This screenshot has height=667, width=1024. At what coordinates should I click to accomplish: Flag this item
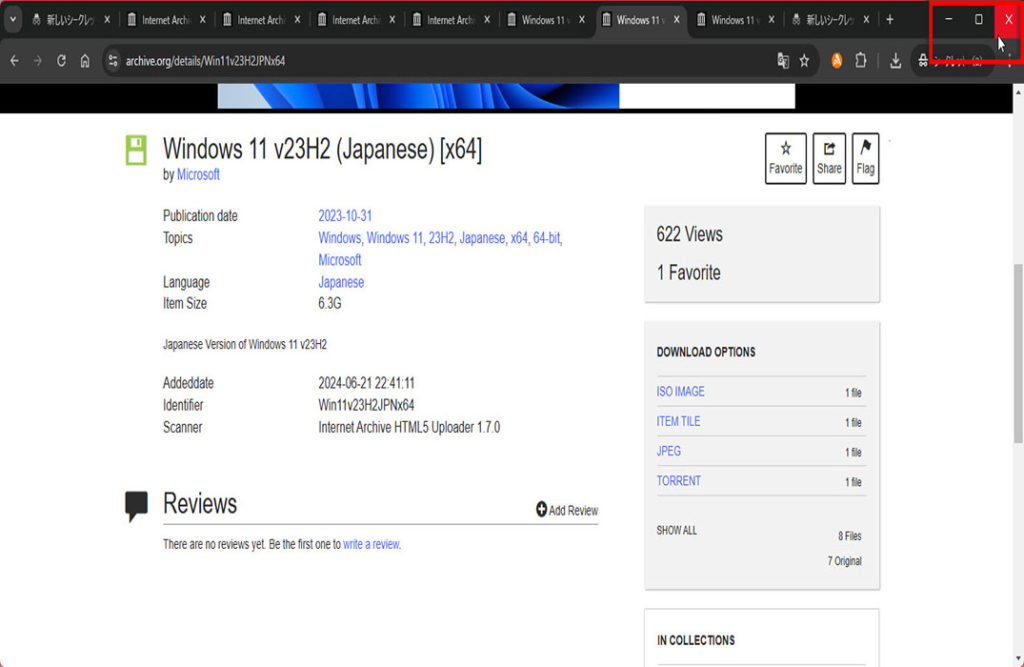[865, 159]
